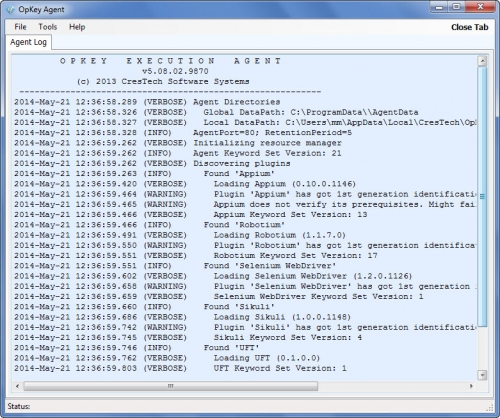Image resolution: width=500 pixels, height=418 pixels.
Task: Click the log line Found 'Appium'
Action: point(239,174)
